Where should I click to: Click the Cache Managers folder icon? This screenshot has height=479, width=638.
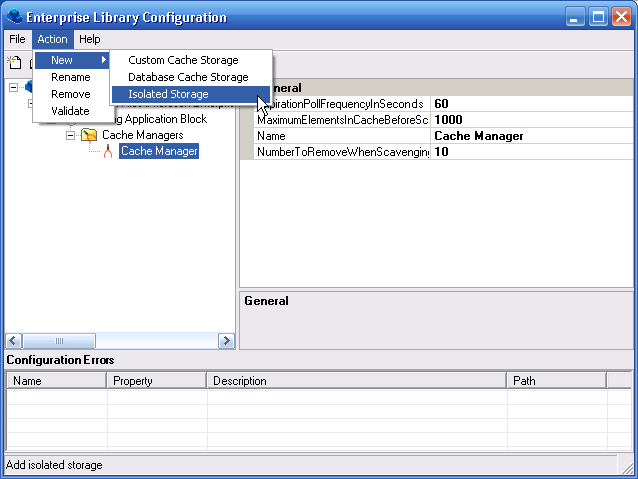[89, 135]
